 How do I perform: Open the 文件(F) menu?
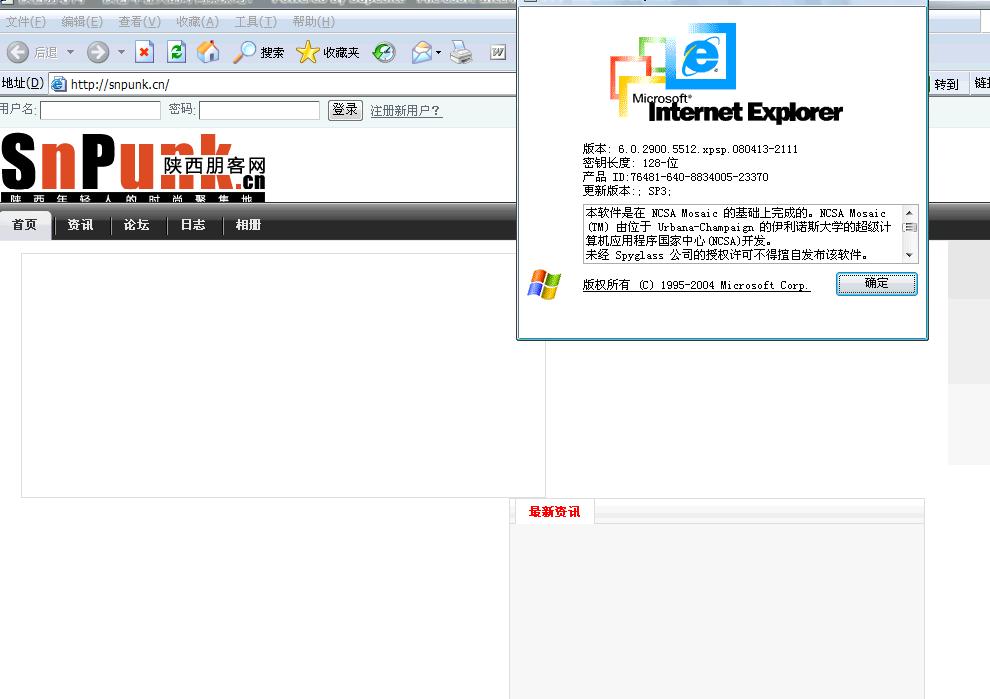pyautogui.click(x=25, y=21)
